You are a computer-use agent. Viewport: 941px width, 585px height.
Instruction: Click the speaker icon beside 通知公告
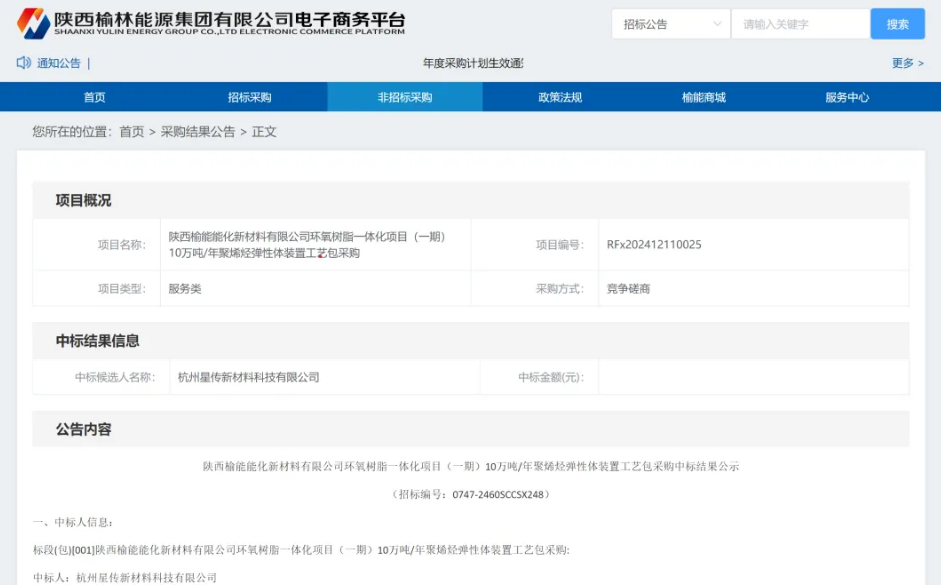coord(23,62)
